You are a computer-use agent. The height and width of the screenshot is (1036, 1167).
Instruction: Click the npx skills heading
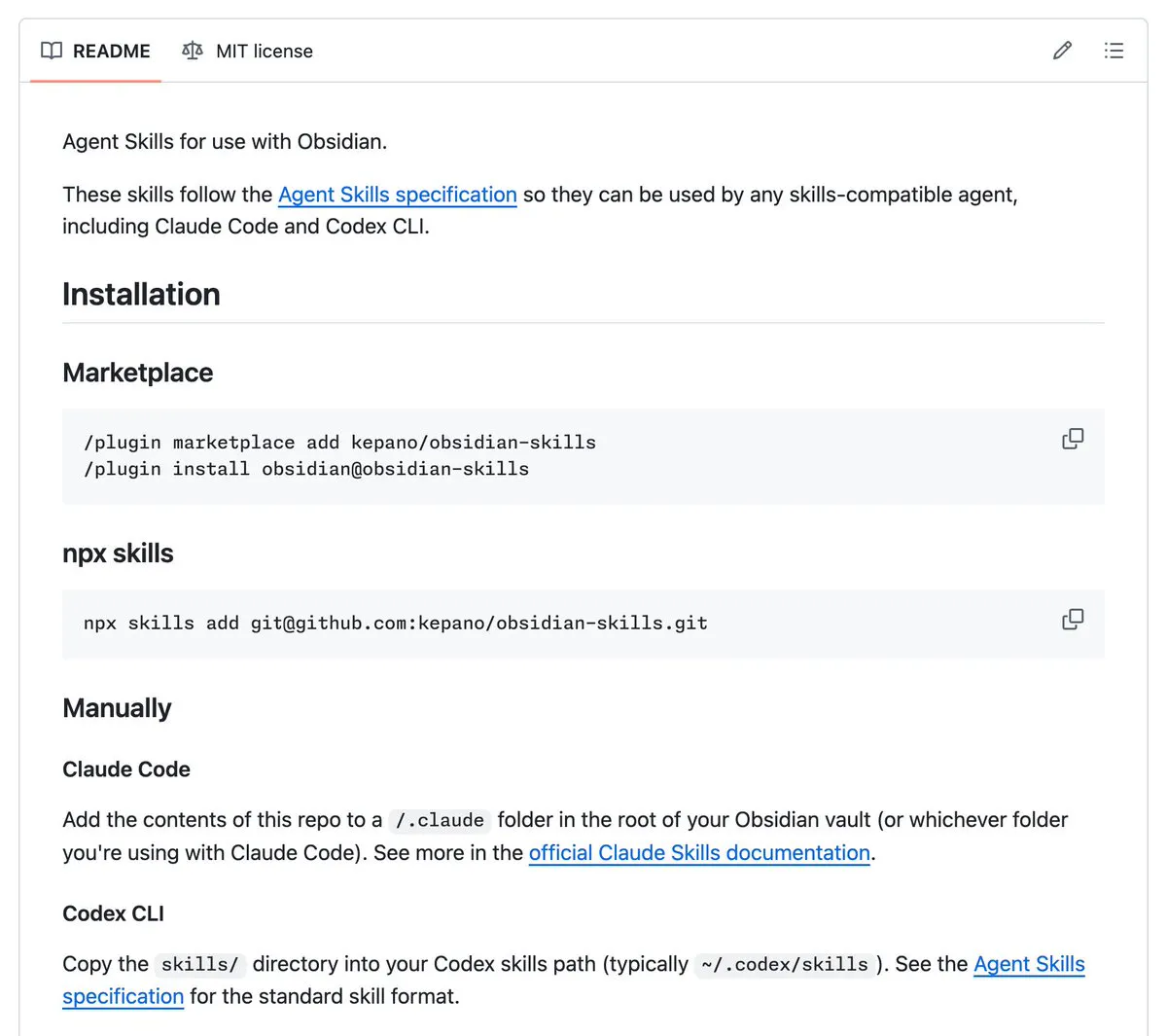pos(118,554)
